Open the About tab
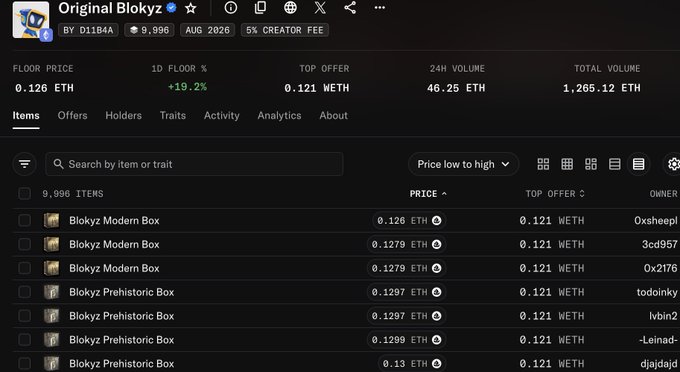 [333, 115]
